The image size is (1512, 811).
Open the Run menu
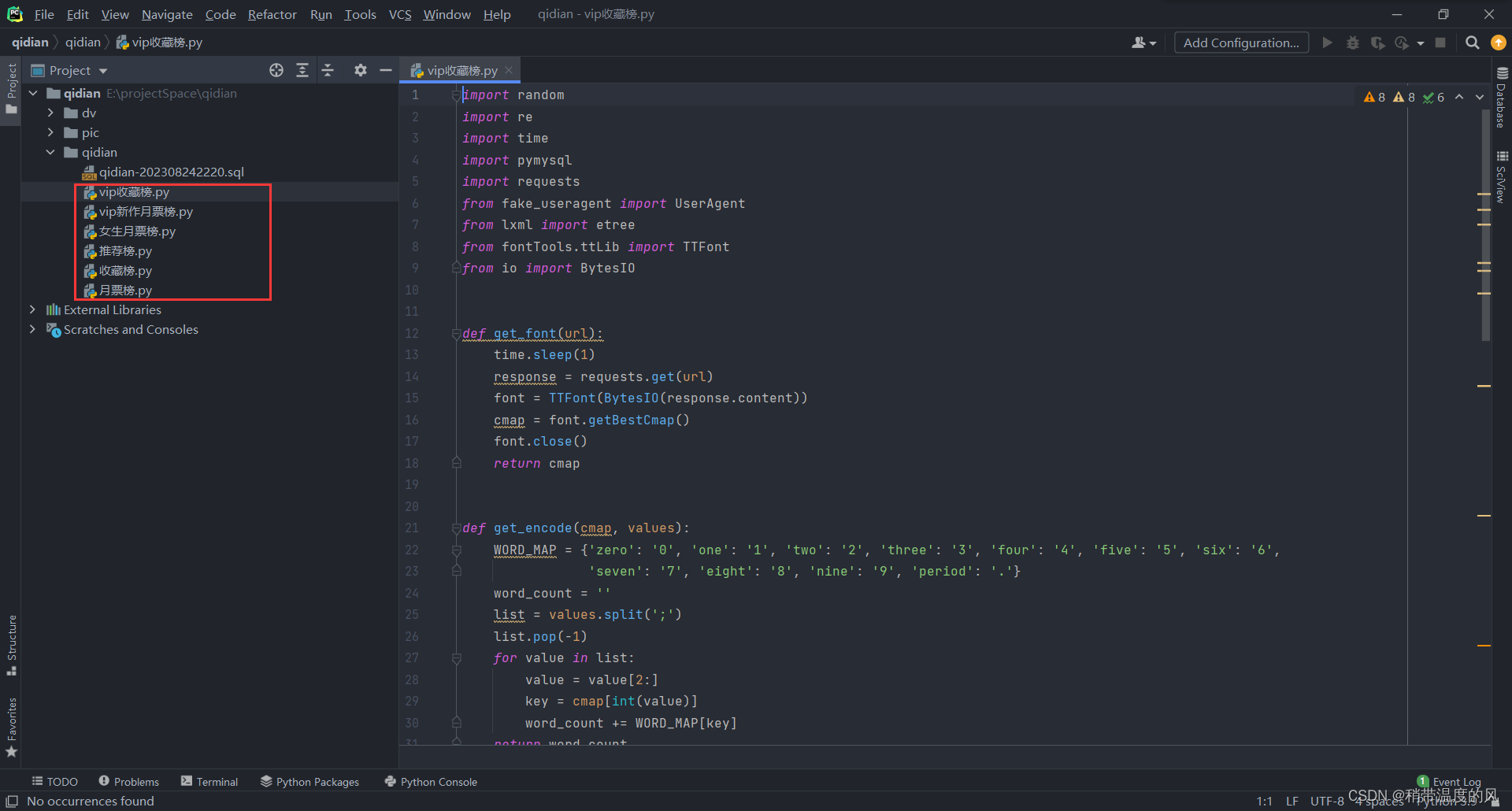pos(321,14)
